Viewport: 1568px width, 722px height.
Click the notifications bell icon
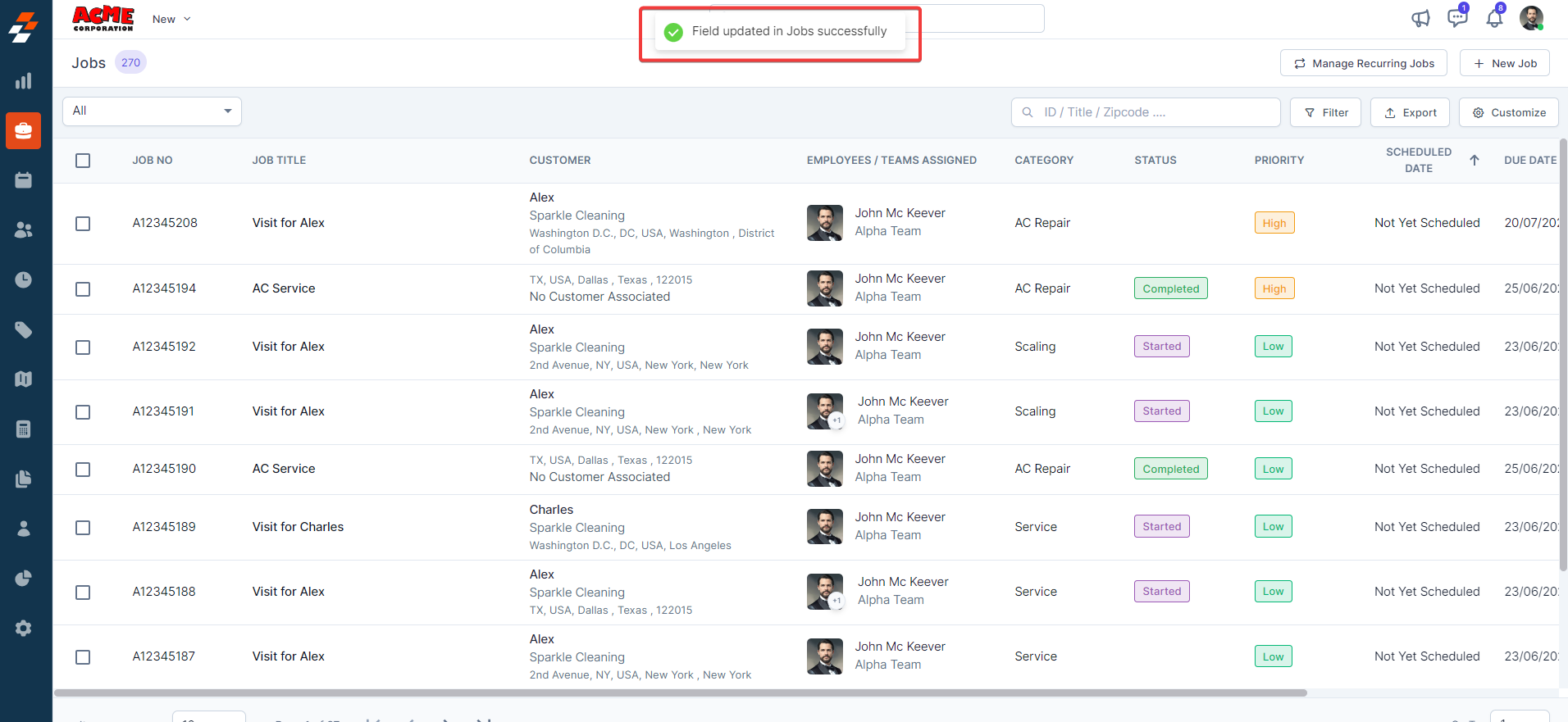click(1494, 18)
